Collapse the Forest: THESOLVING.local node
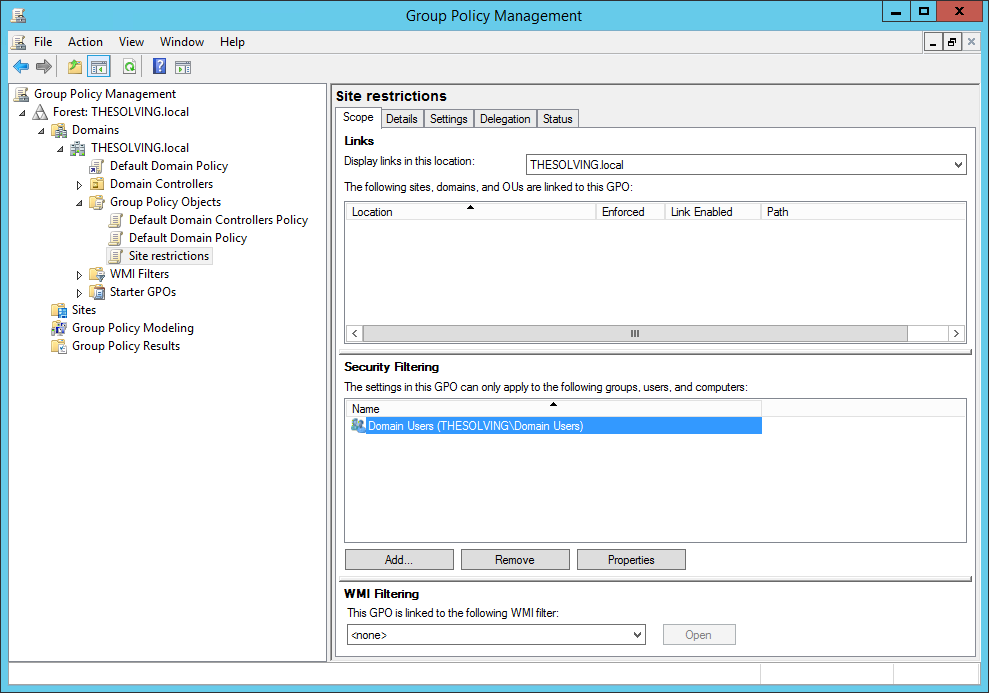This screenshot has height=693, width=989. click(22, 113)
